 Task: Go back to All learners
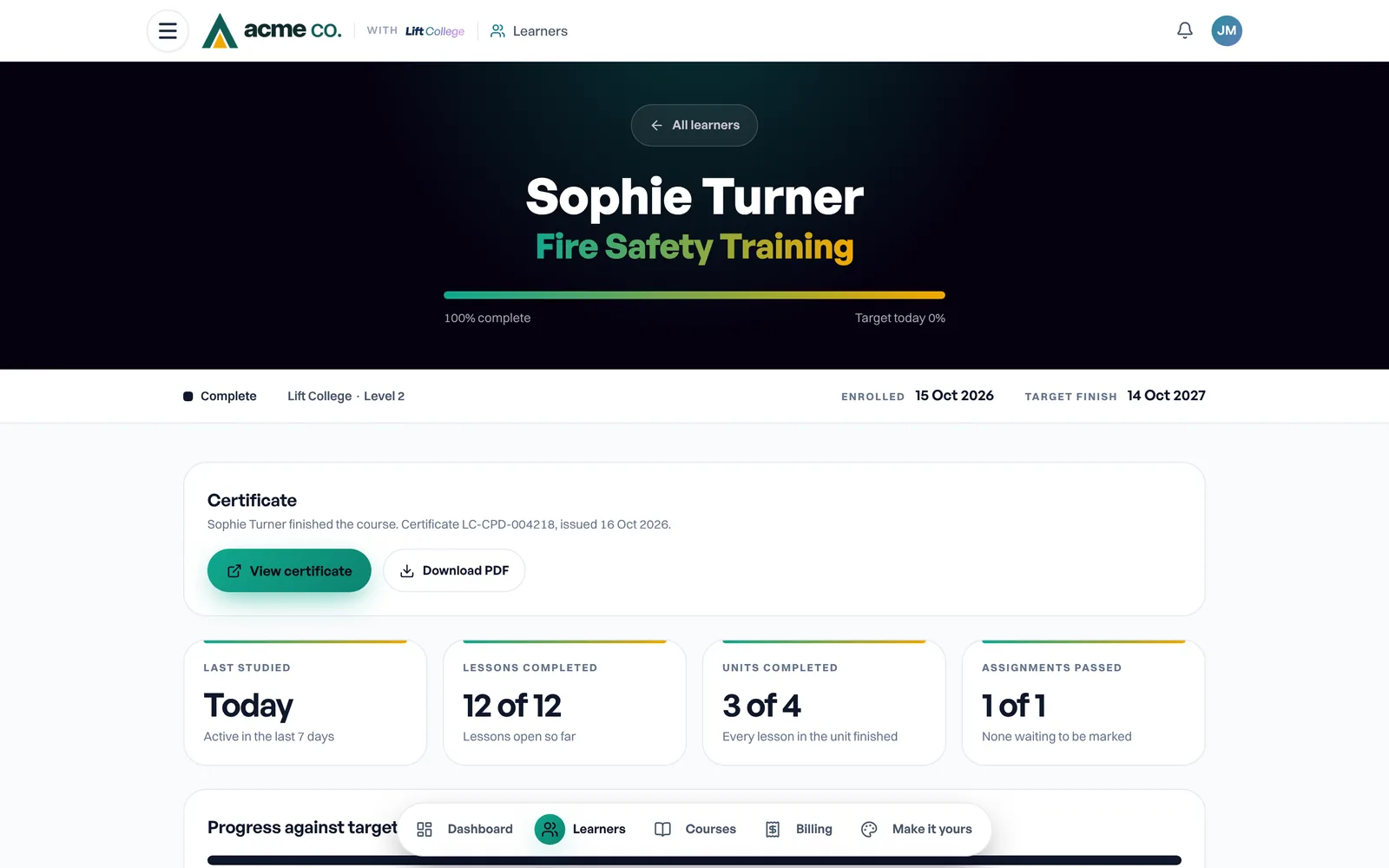694,125
